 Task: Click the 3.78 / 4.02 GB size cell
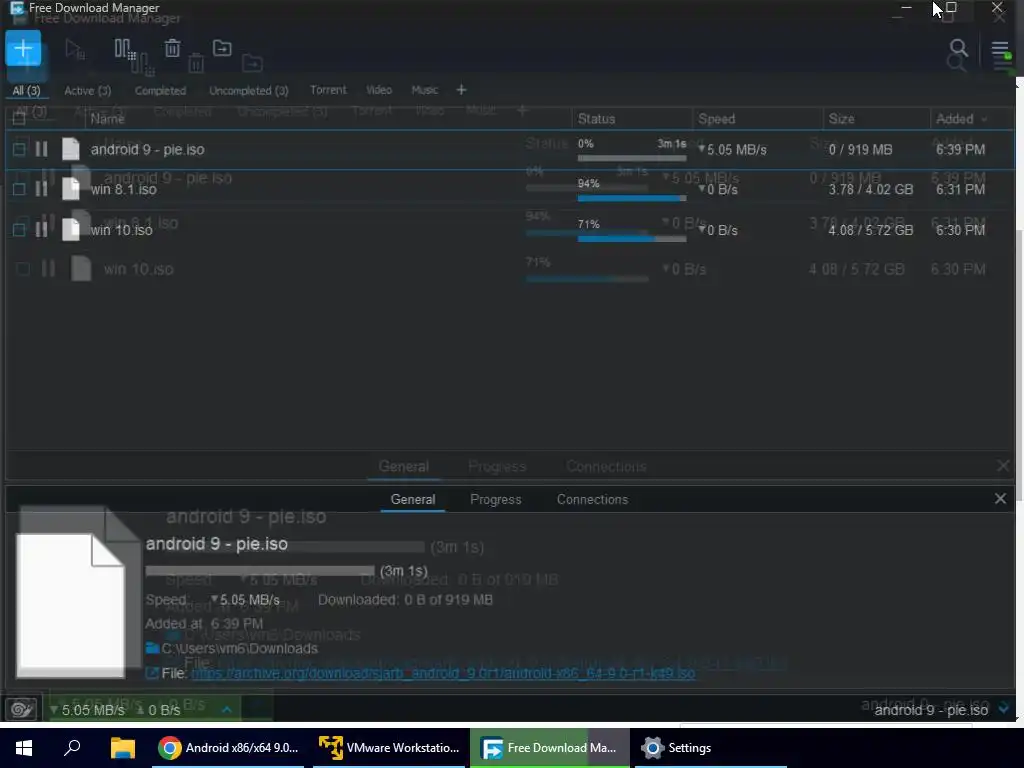[x=871, y=189]
